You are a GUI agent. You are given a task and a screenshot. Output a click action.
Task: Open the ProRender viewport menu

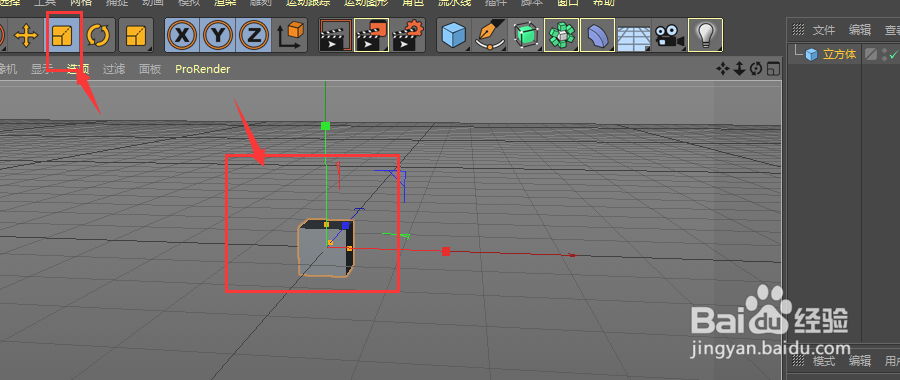coord(203,69)
